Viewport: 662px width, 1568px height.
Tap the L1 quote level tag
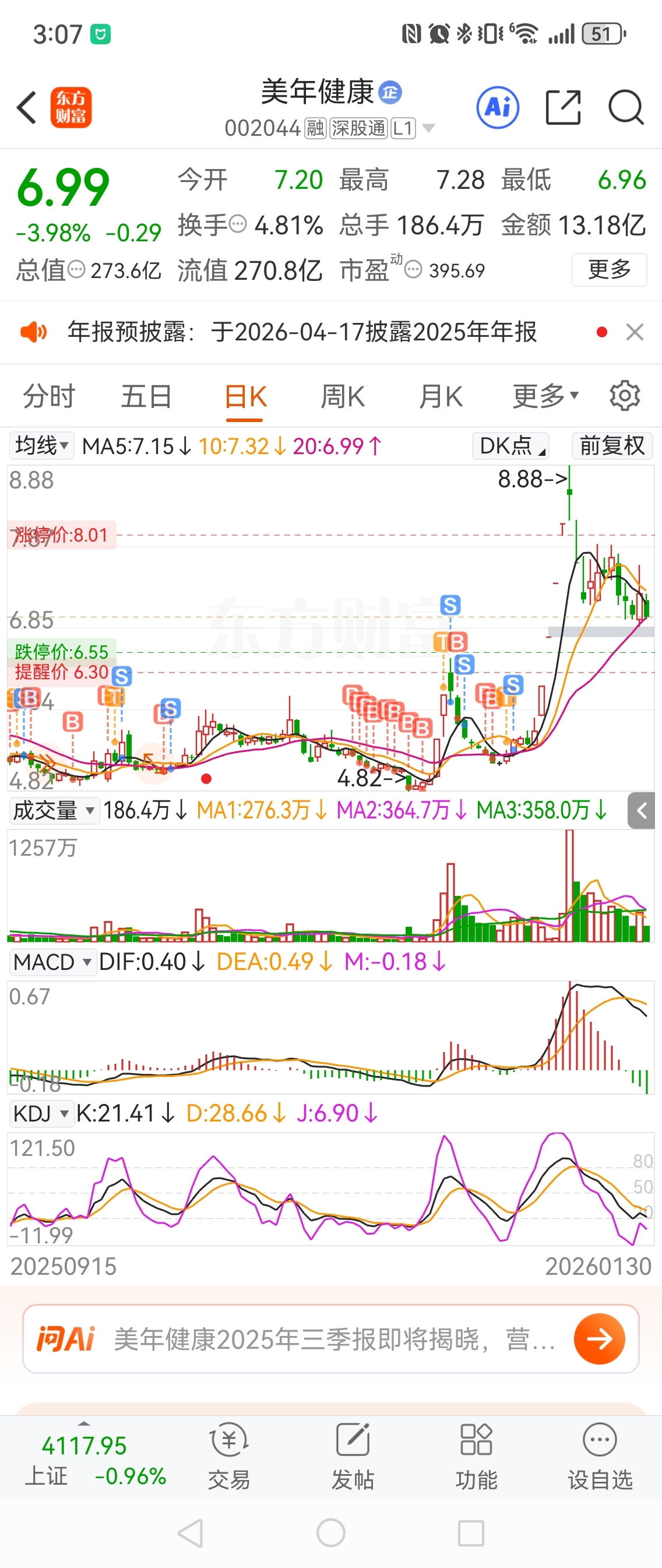point(403,128)
